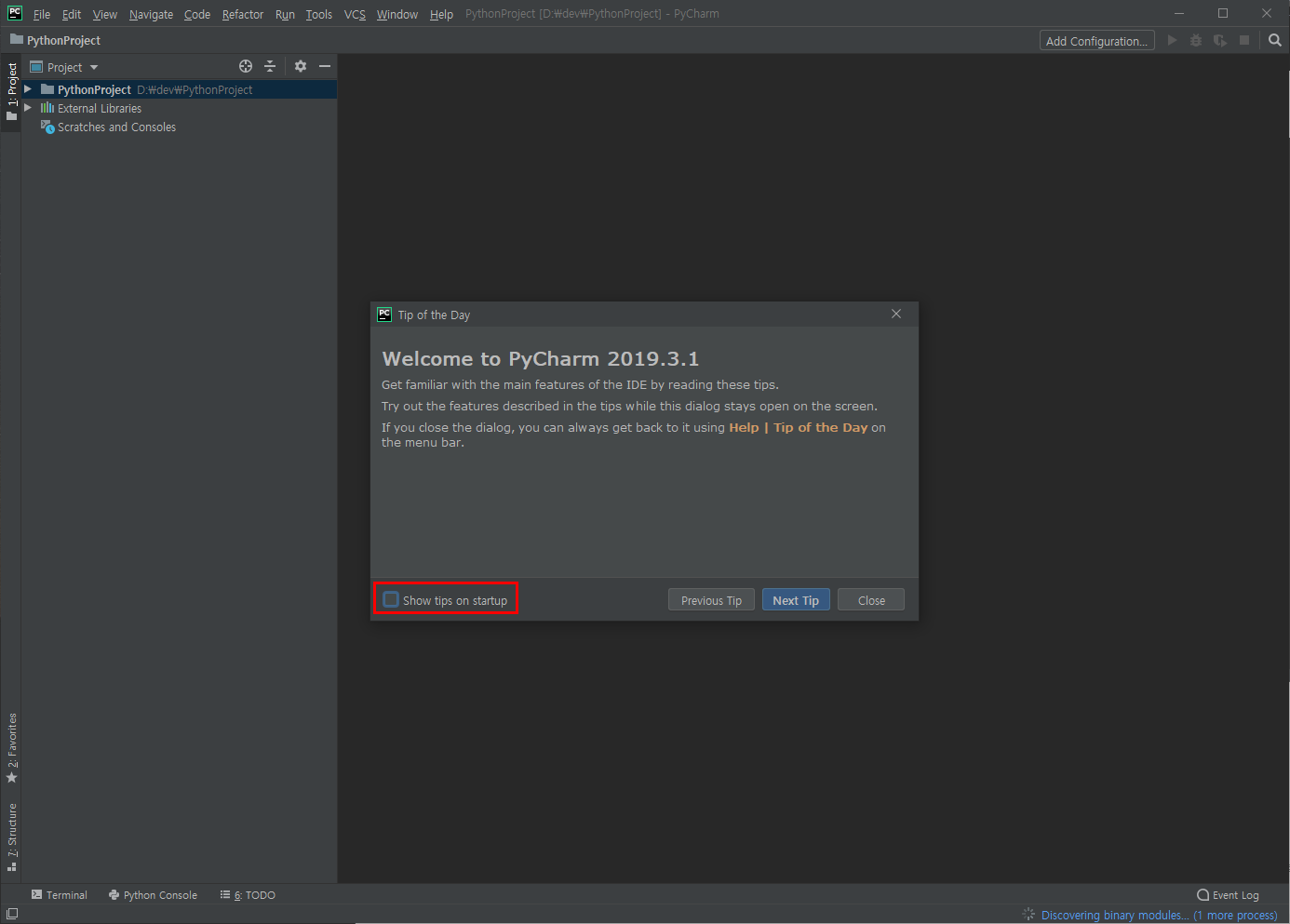Open the Project view dropdown
Image resolution: width=1290 pixels, height=924 pixels.
(64, 67)
